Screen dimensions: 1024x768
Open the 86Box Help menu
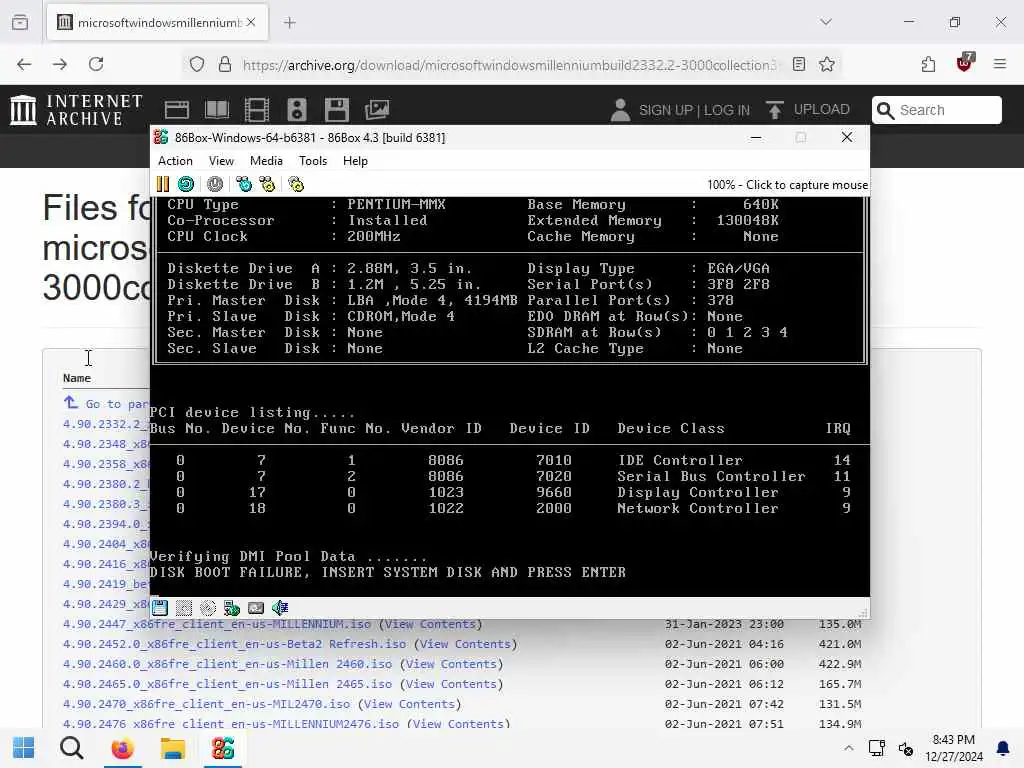click(x=355, y=161)
